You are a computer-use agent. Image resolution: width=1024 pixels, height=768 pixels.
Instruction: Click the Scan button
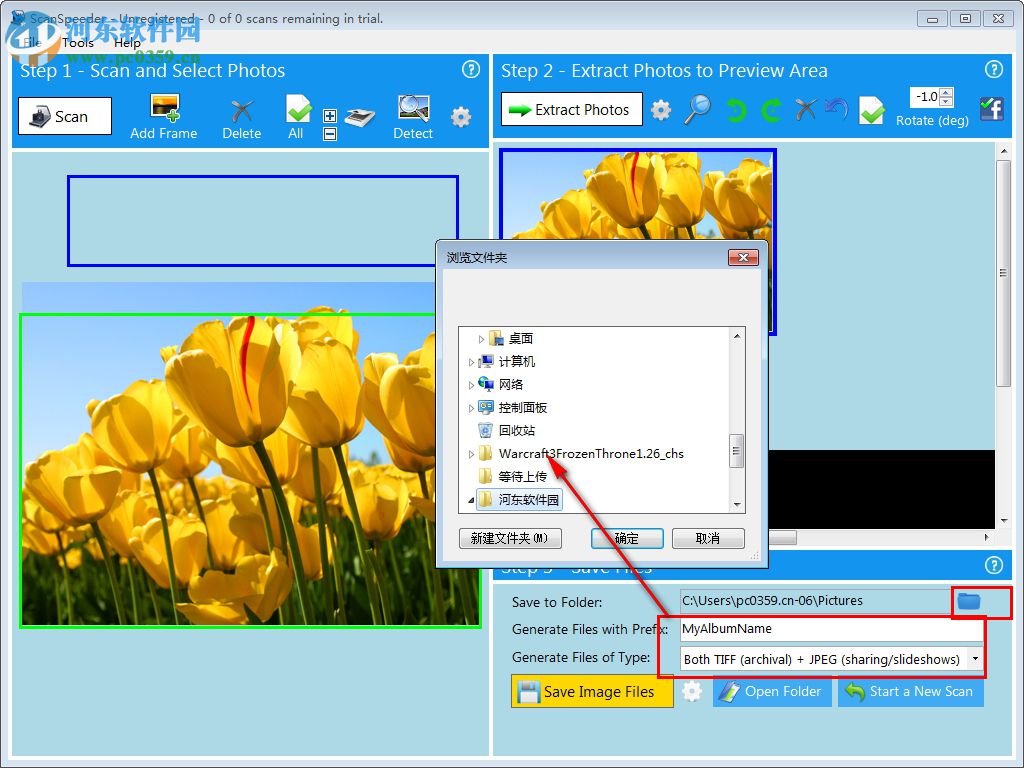[65, 116]
